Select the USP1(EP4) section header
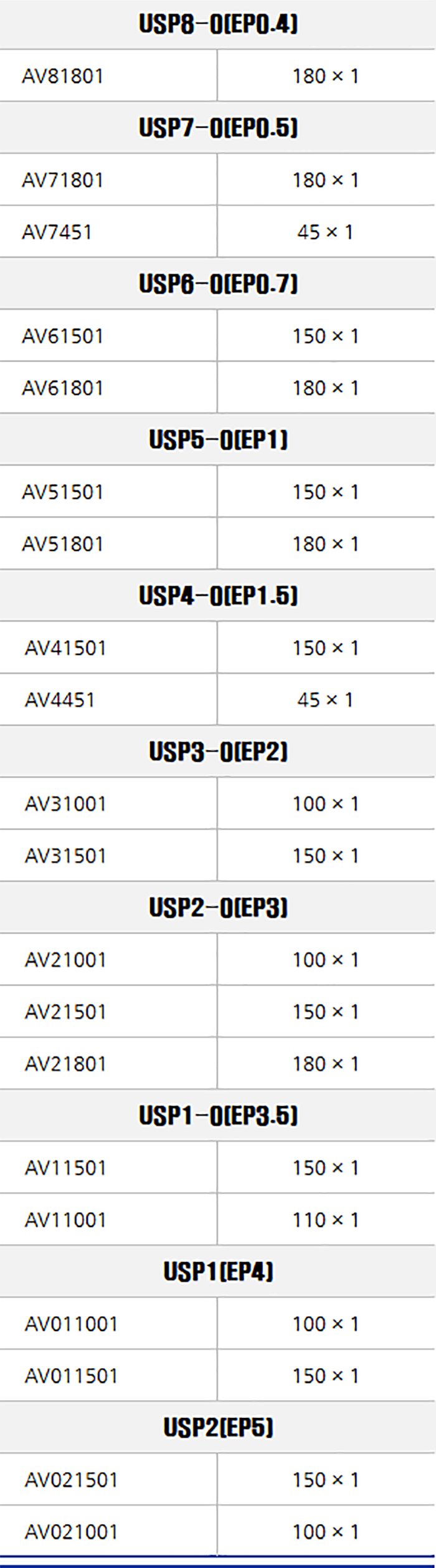This screenshot has height=1568, width=436. pyautogui.click(x=218, y=1272)
